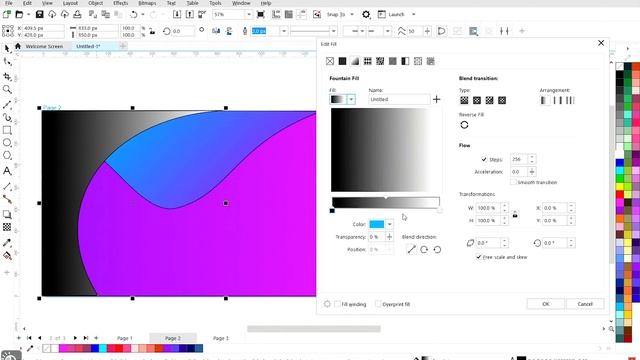Select the Shape tool
640x360 pixels.
tap(7, 62)
